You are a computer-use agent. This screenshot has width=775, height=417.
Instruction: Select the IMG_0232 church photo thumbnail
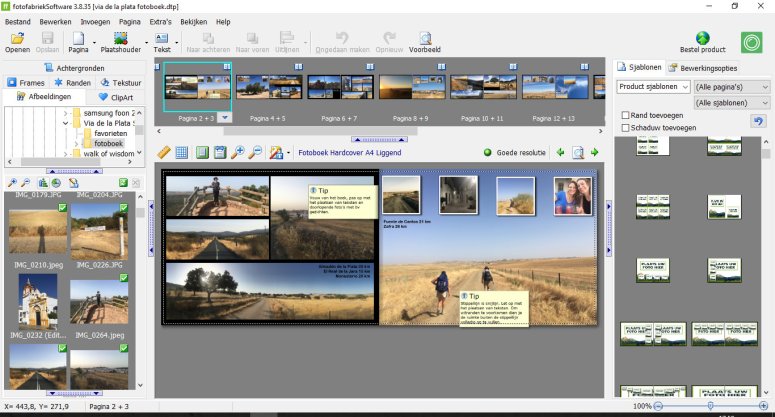[x=38, y=302]
